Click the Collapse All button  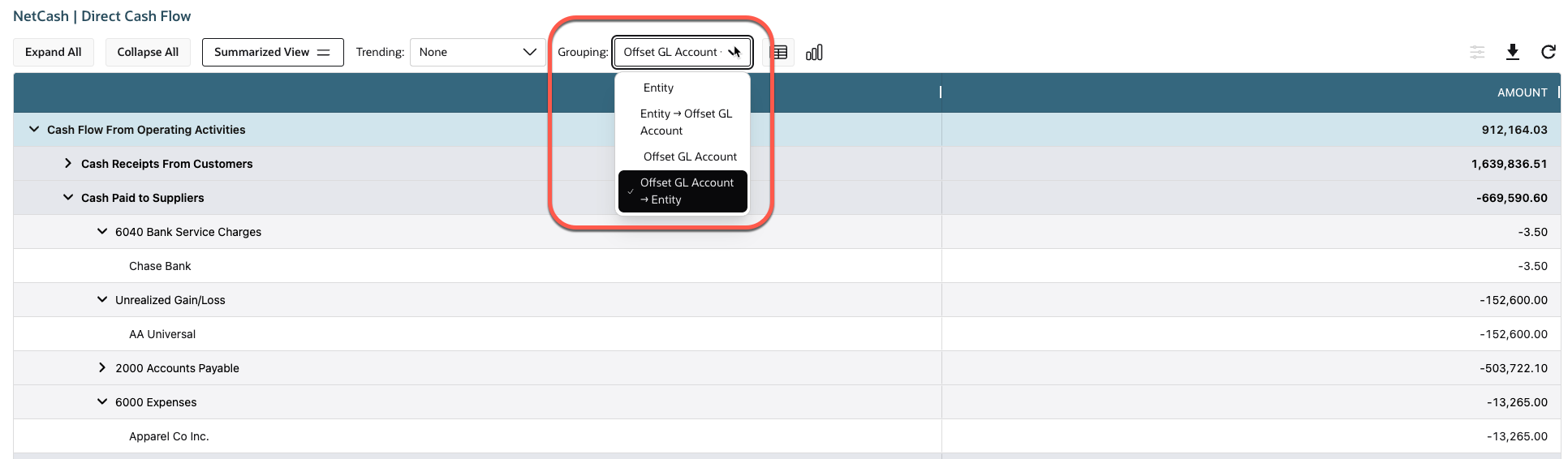point(148,53)
